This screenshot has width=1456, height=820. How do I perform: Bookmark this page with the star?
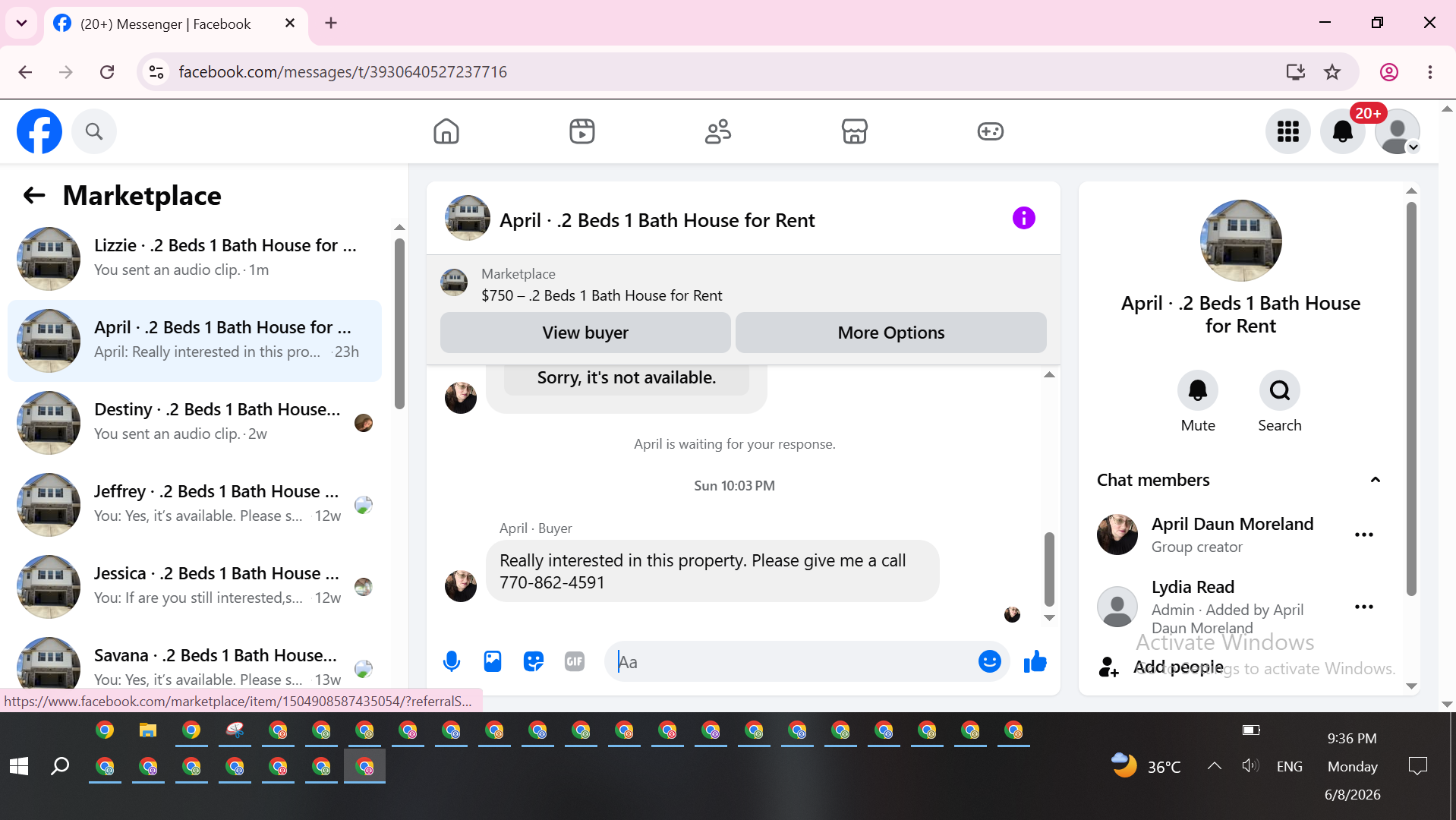pyautogui.click(x=1332, y=72)
